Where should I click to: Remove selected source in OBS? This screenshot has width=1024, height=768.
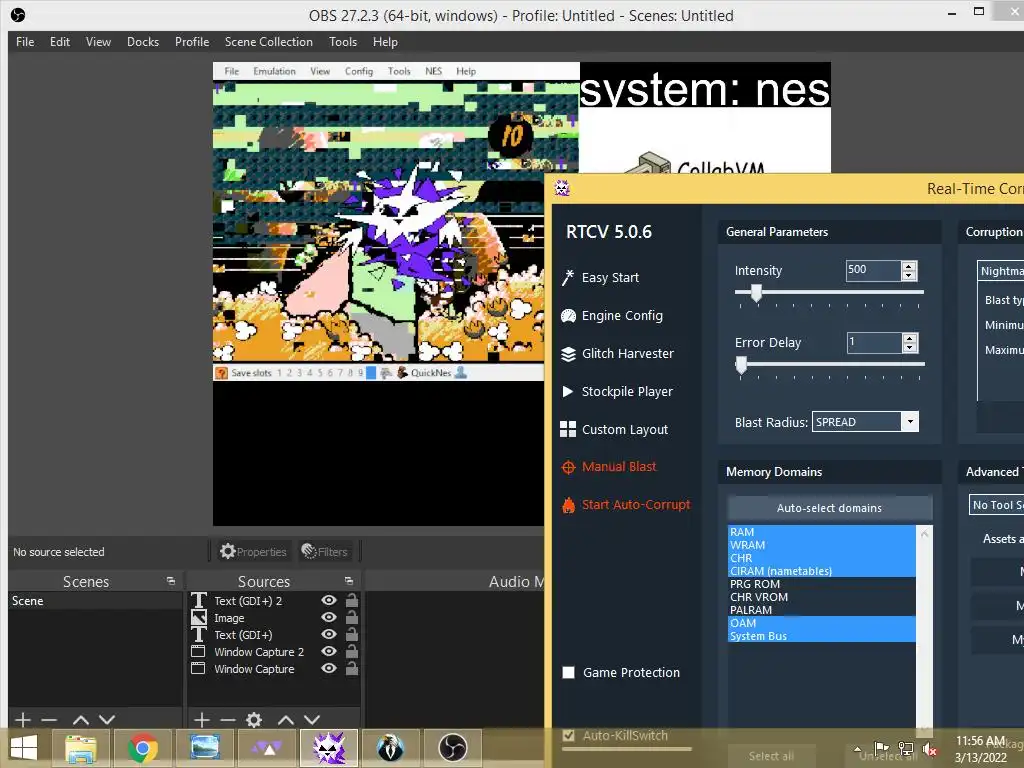pos(228,720)
